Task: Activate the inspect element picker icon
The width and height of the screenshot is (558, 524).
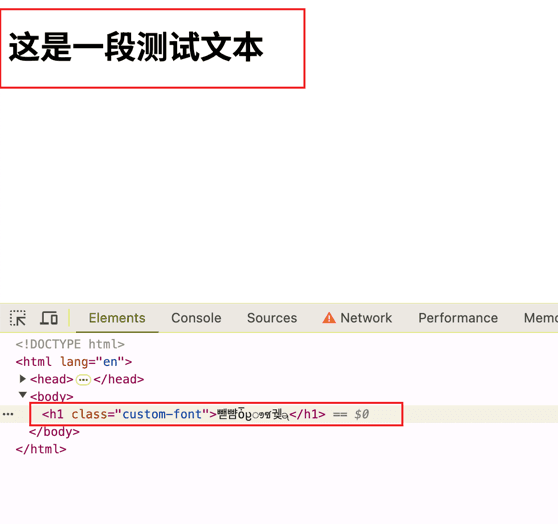Action: (18, 318)
